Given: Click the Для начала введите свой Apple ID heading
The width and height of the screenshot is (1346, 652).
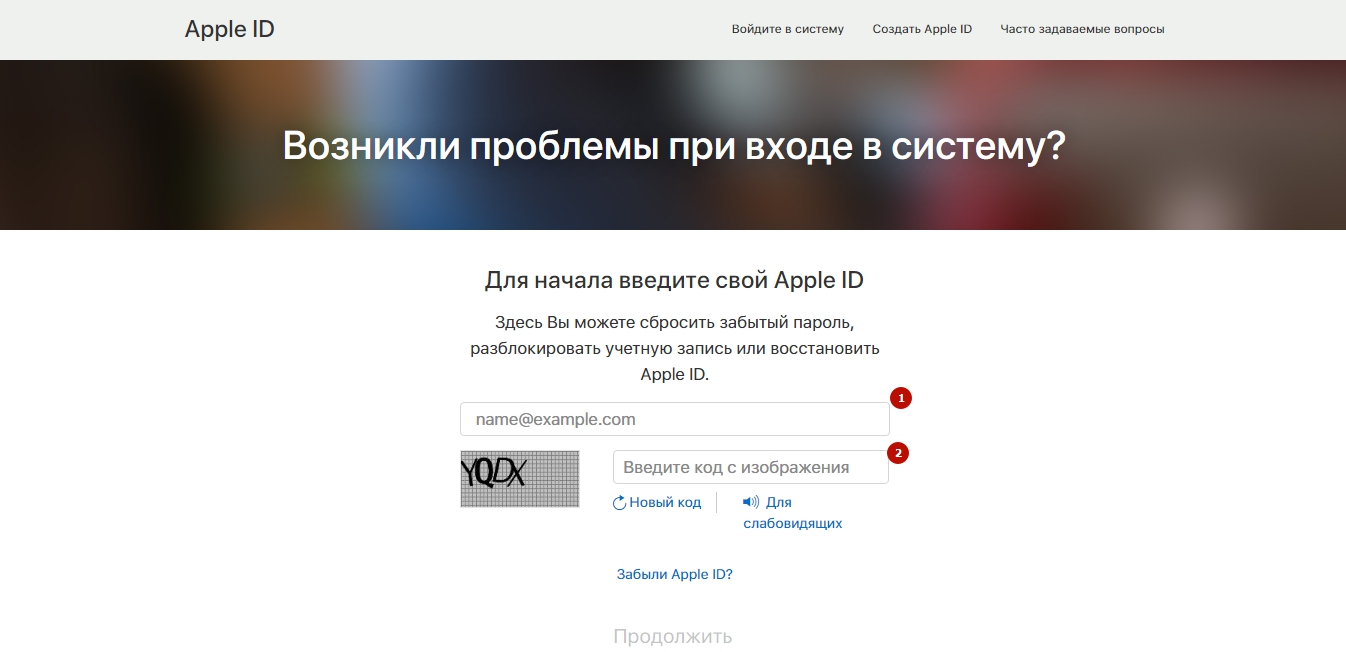Looking at the screenshot, I should [x=673, y=280].
